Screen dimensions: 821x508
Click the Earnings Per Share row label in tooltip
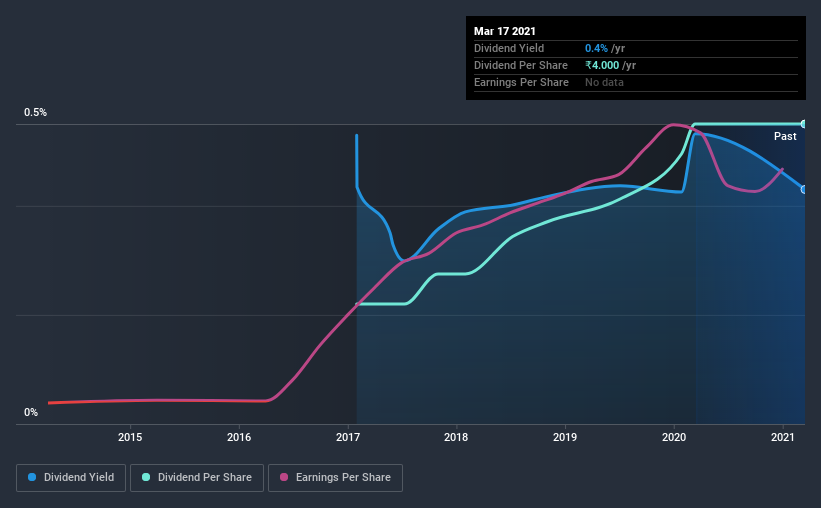point(521,82)
